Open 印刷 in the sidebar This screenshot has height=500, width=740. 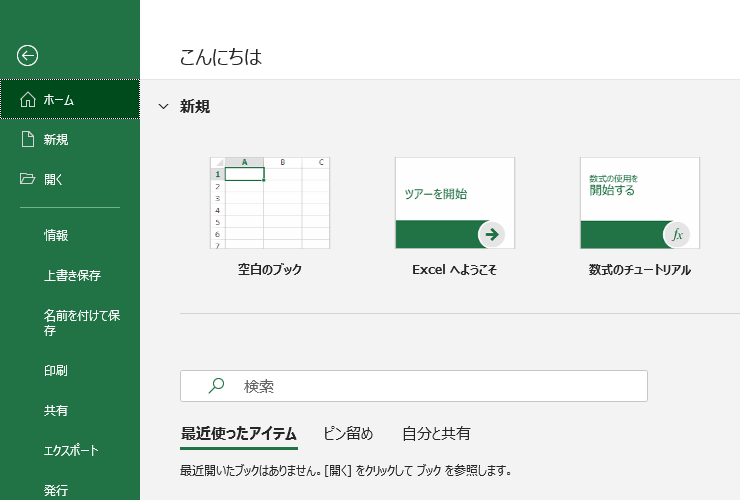click(70, 371)
